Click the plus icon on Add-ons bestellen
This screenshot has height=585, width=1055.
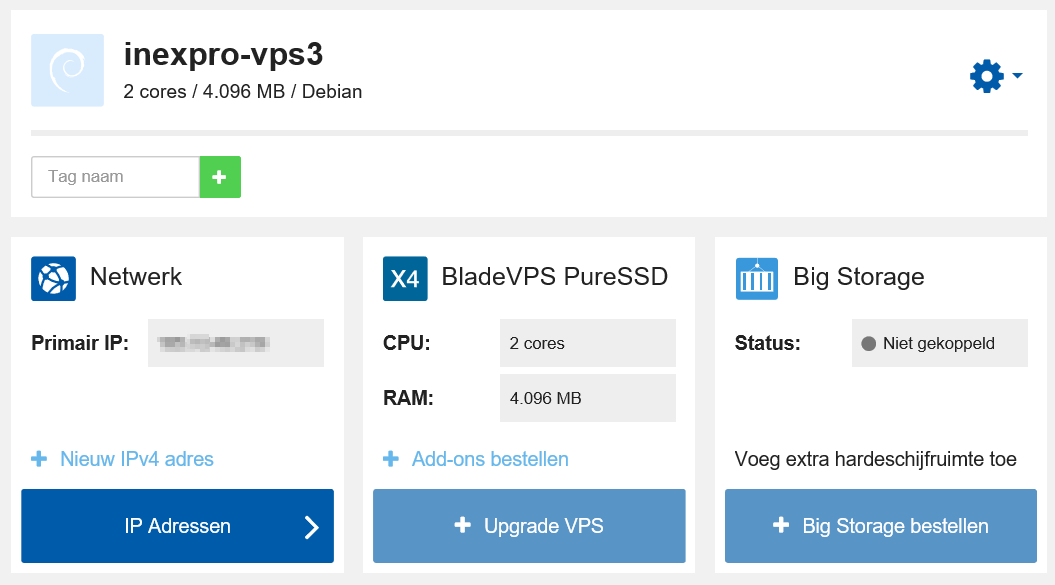coord(390,459)
